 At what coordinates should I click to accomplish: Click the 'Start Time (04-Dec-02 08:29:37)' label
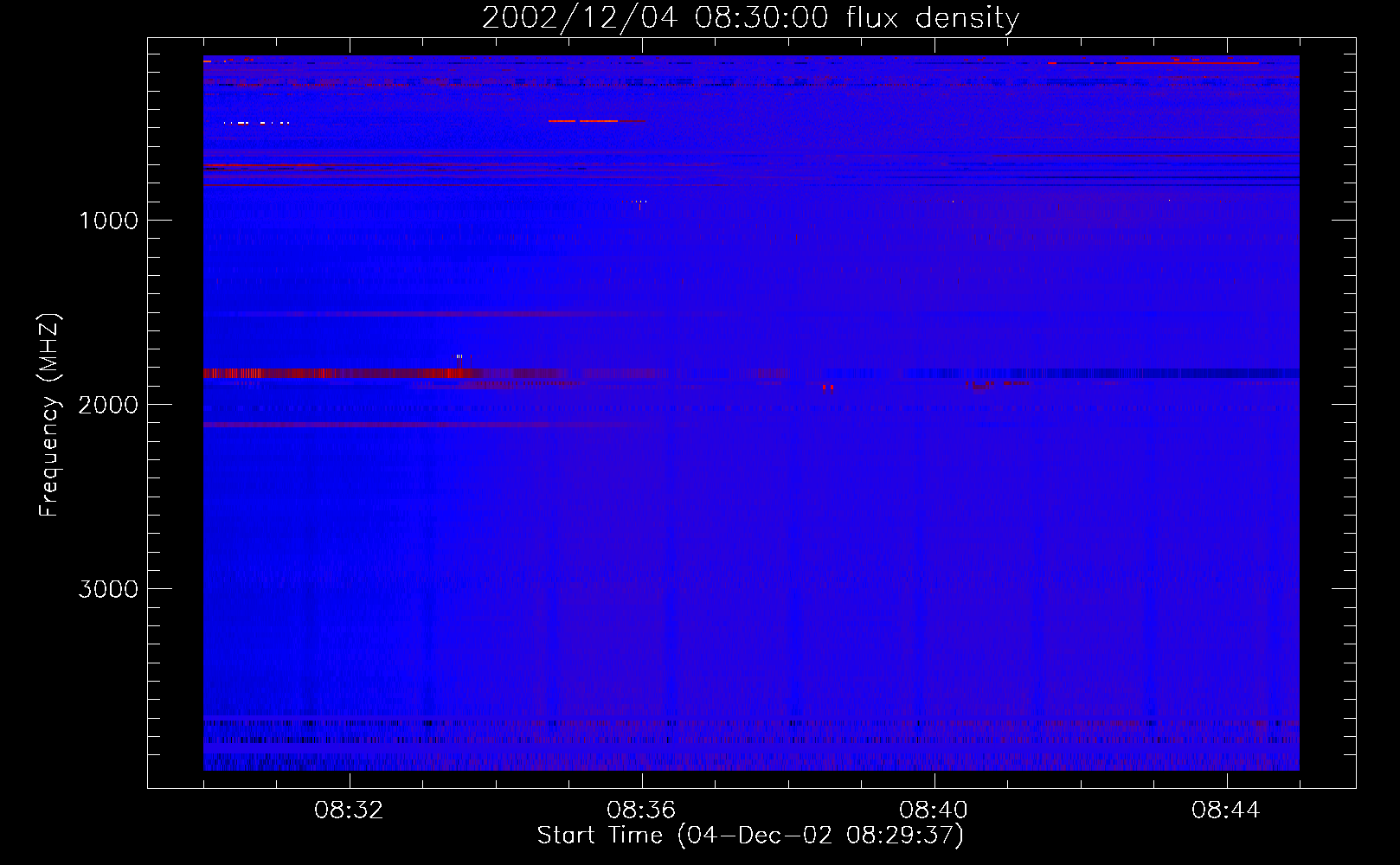pos(750,835)
